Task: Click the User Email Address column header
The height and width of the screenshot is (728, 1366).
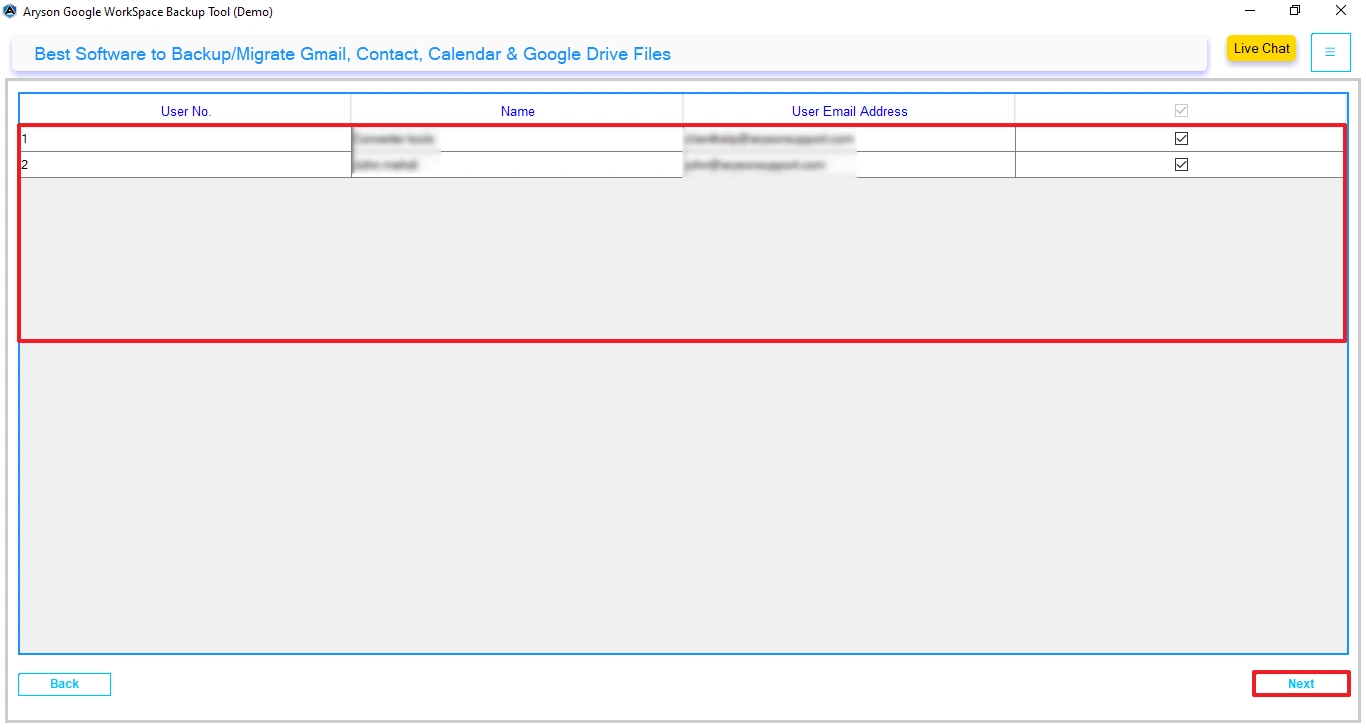Action: click(x=849, y=110)
